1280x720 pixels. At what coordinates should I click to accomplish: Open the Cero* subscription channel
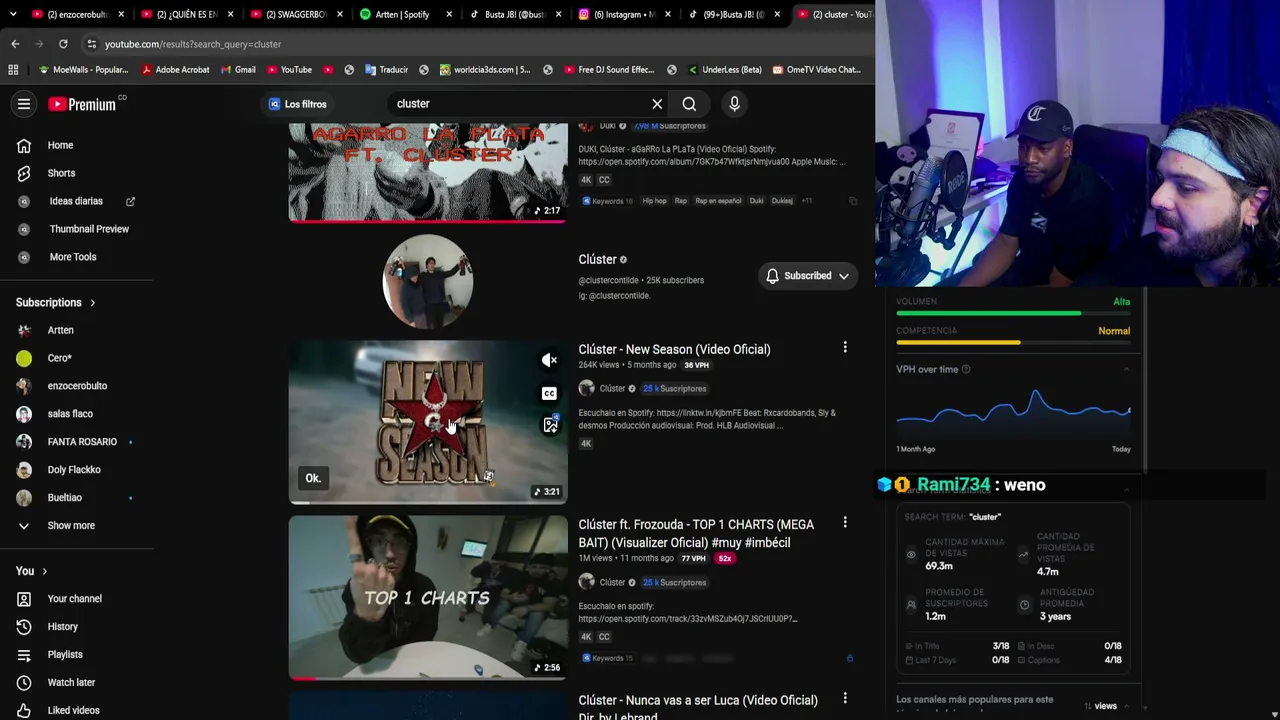coord(60,358)
